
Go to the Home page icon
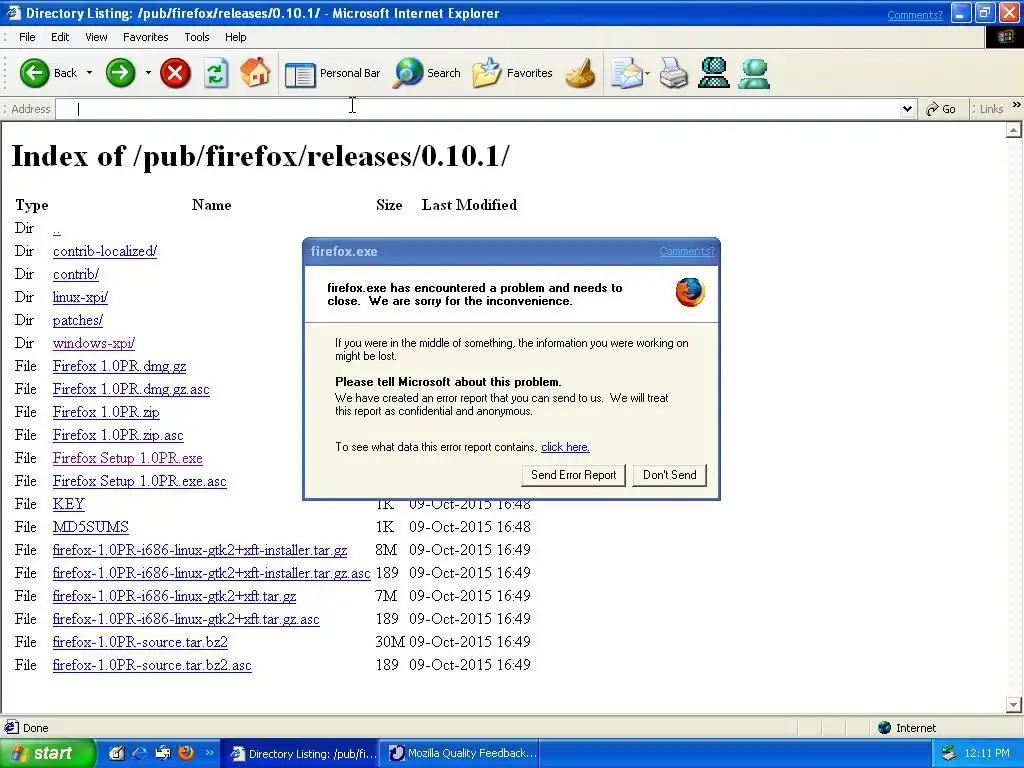pyautogui.click(x=255, y=72)
